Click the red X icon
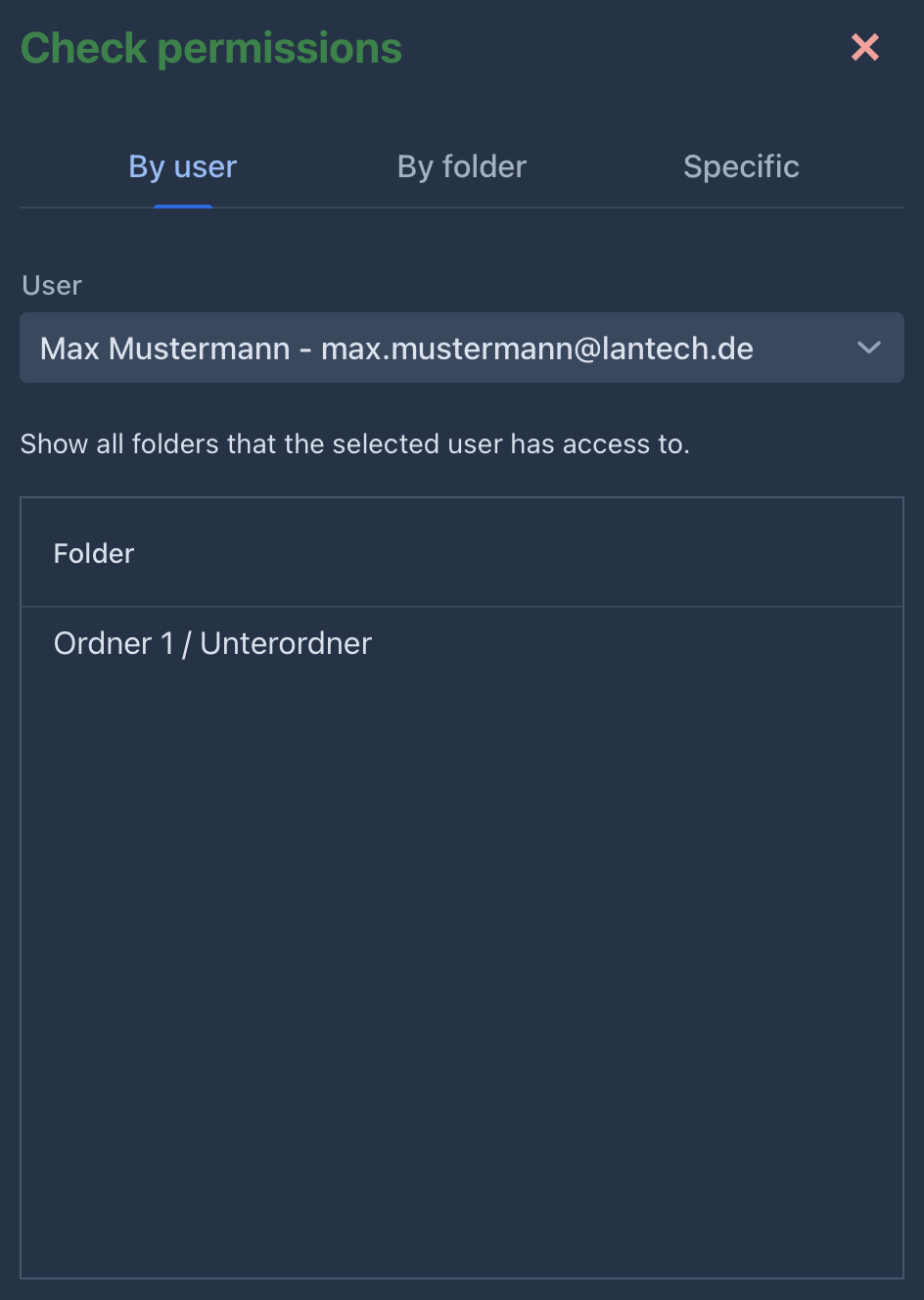924x1300 pixels. [865, 47]
